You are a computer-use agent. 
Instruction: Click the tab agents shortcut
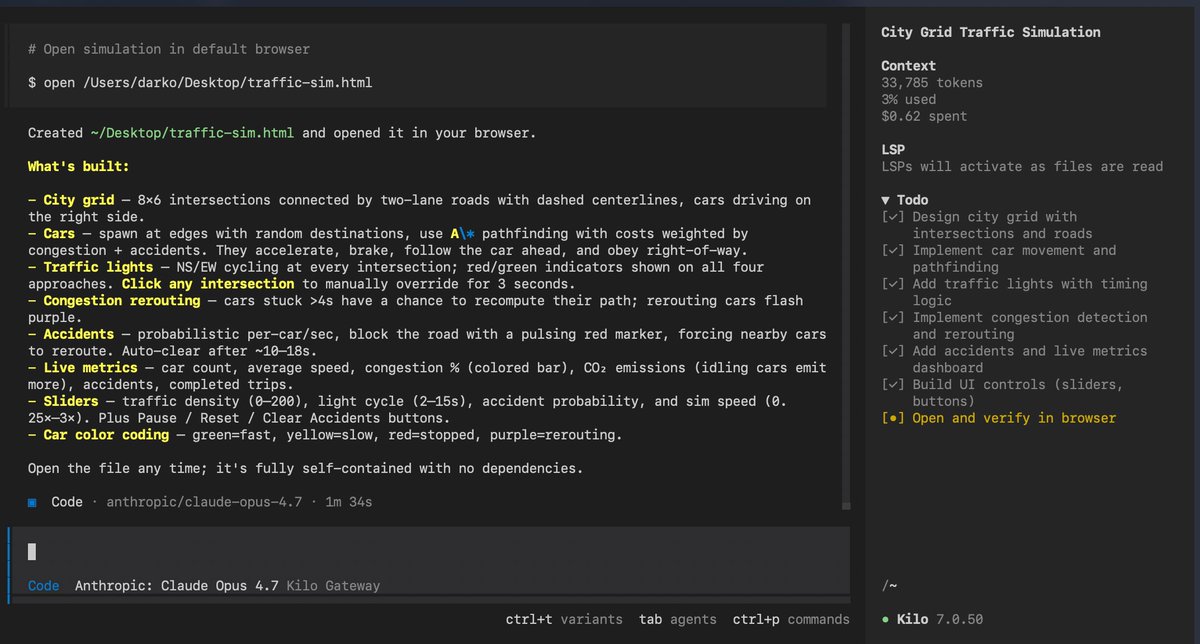[x=678, y=619]
